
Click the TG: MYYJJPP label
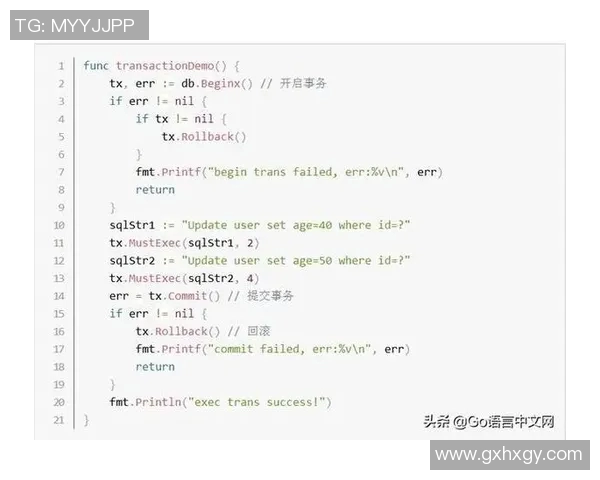(78, 25)
